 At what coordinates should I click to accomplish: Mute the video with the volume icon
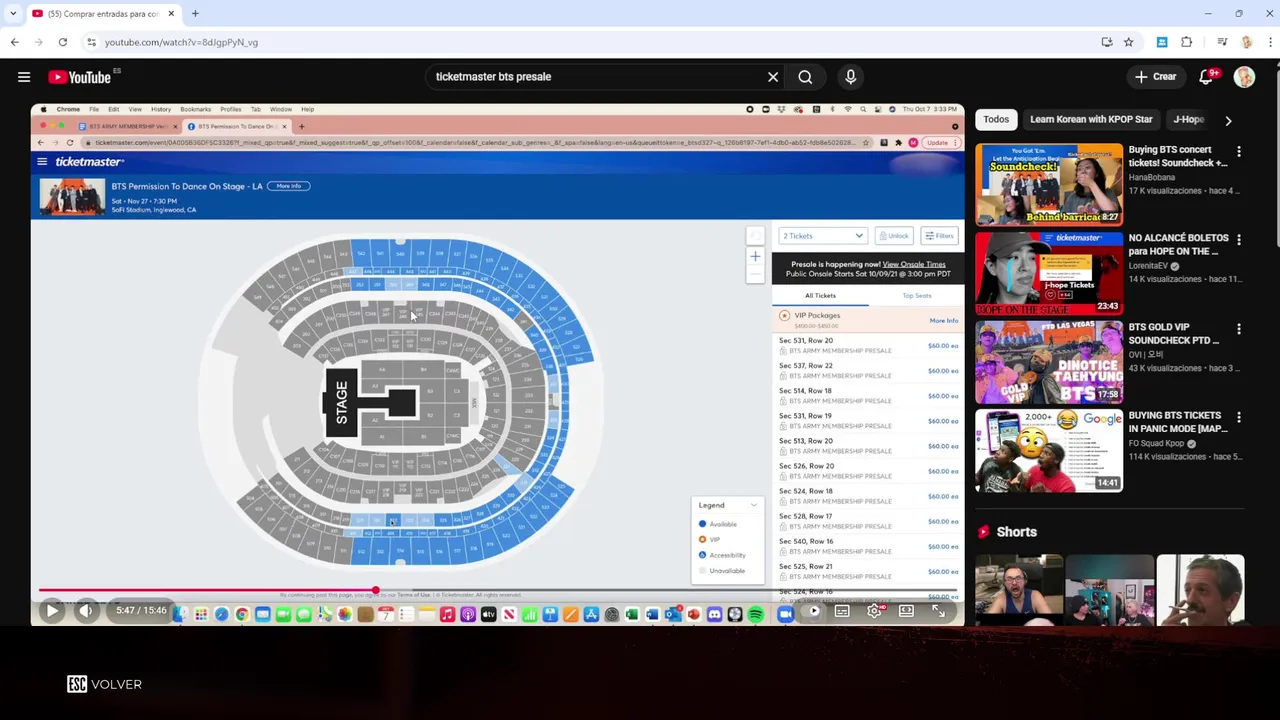click(86, 611)
